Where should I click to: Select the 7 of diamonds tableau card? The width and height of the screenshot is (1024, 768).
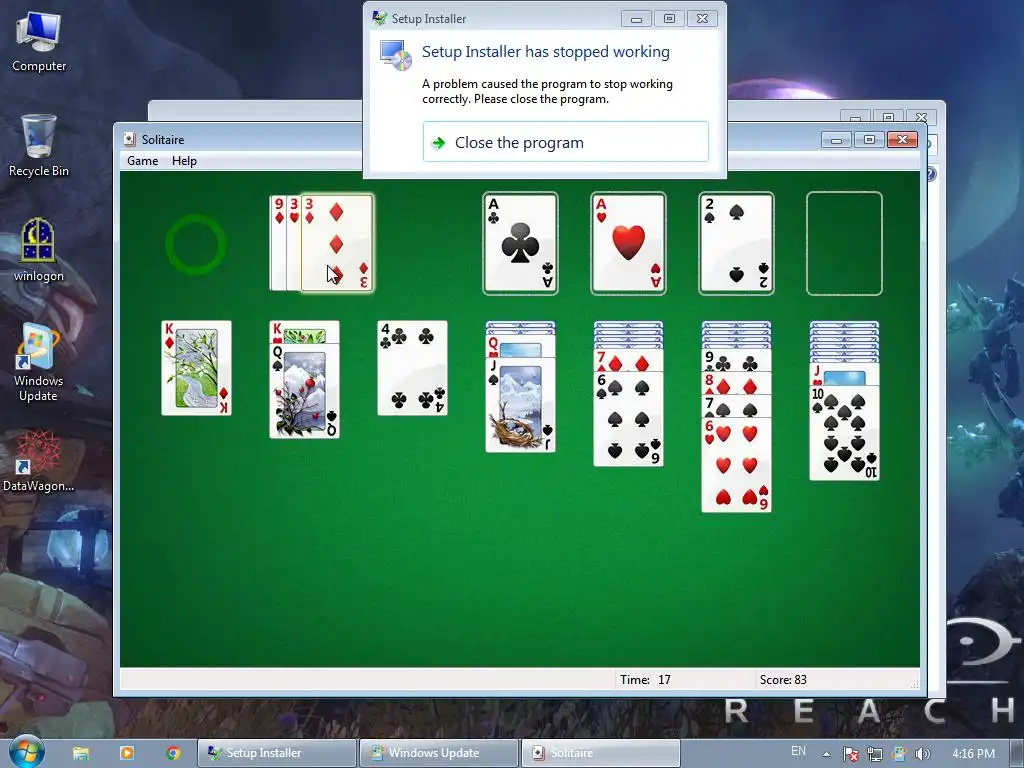coord(628,360)
